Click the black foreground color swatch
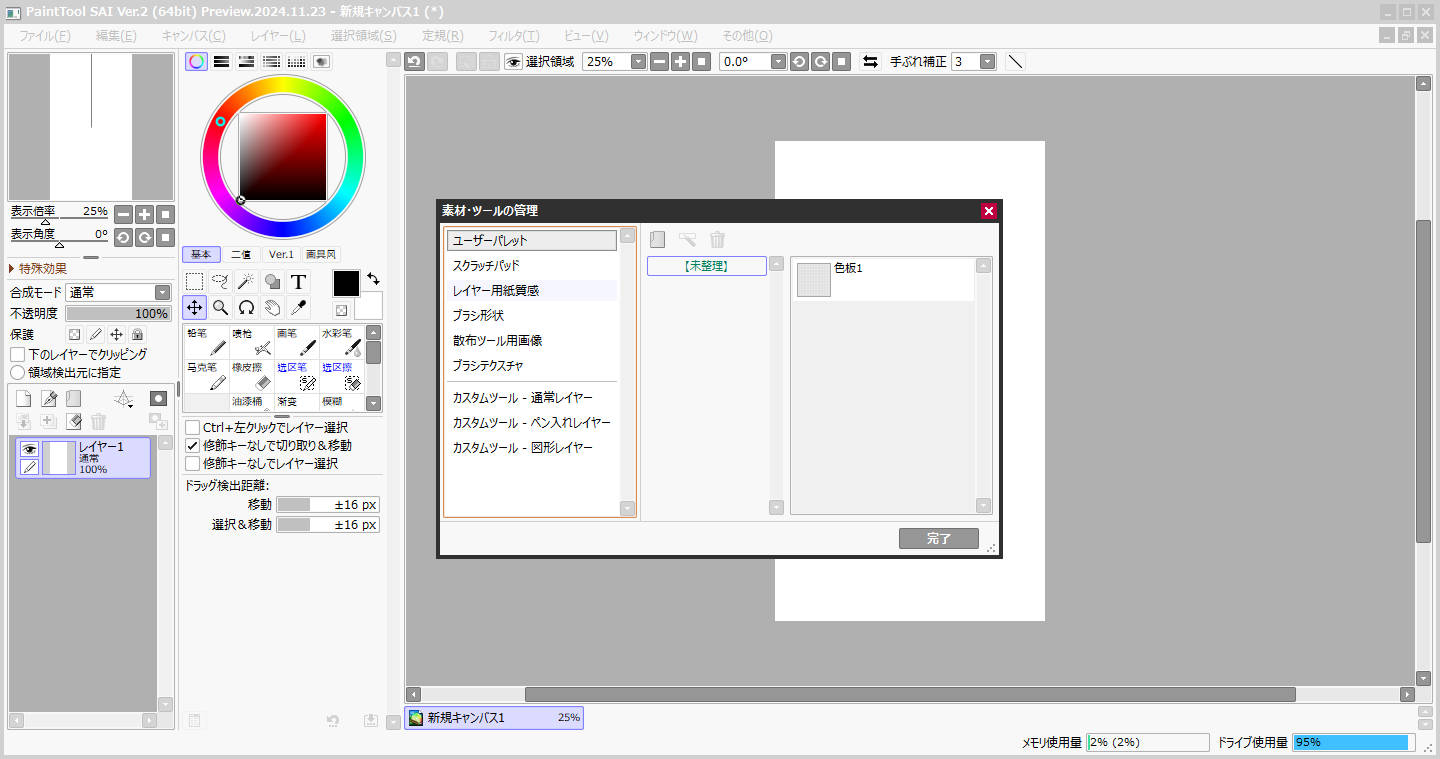 [346, 283]
